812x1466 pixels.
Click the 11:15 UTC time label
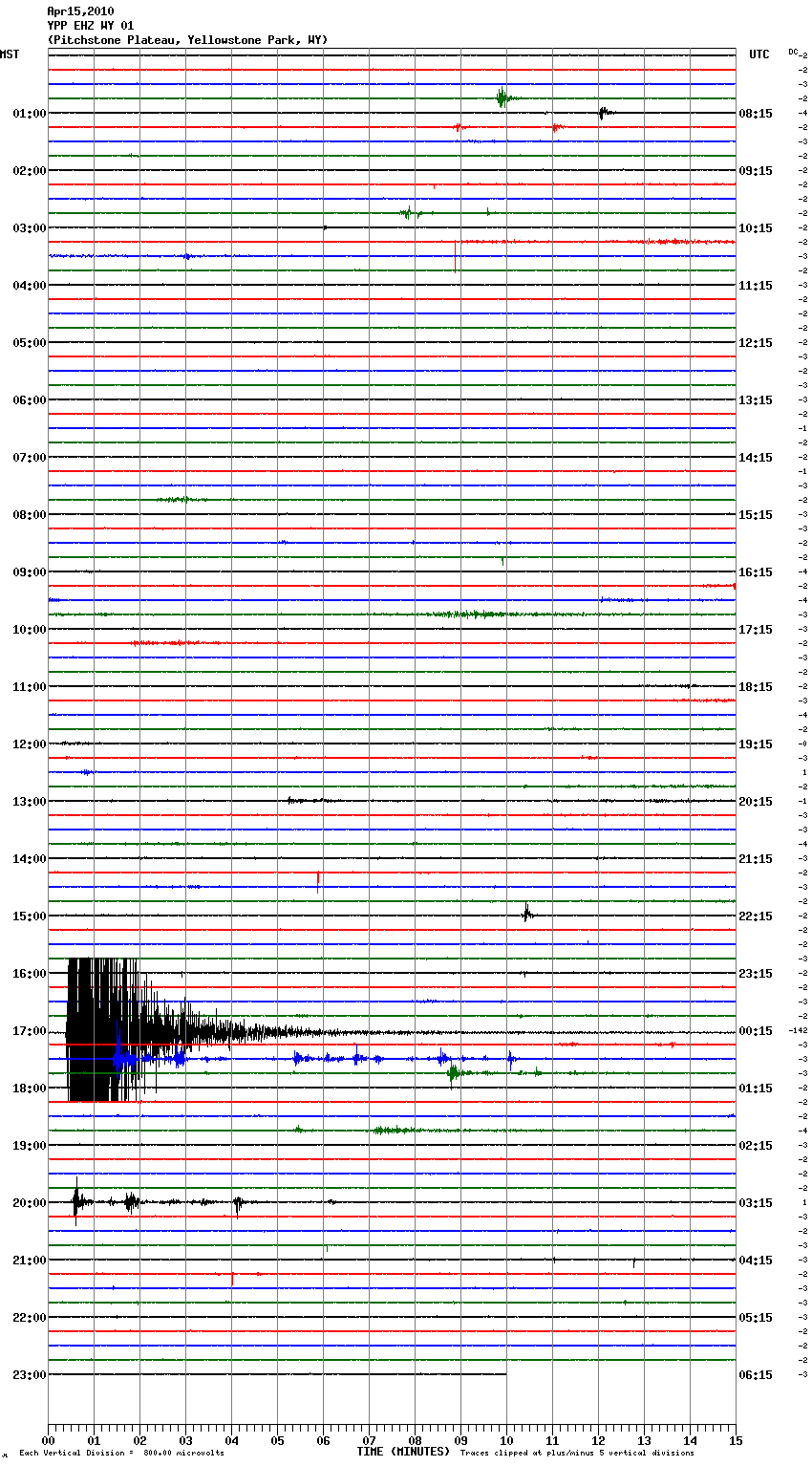tap(756, 286)
